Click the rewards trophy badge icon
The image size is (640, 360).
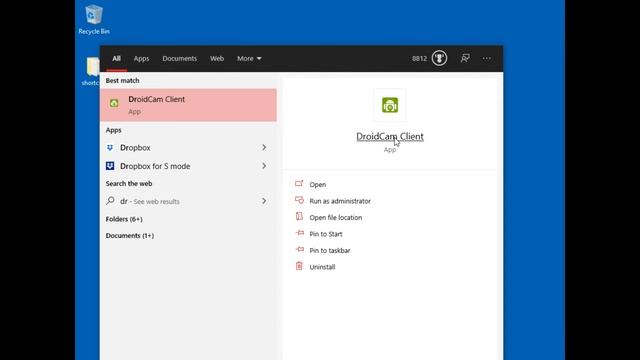(x=439, y=58)
